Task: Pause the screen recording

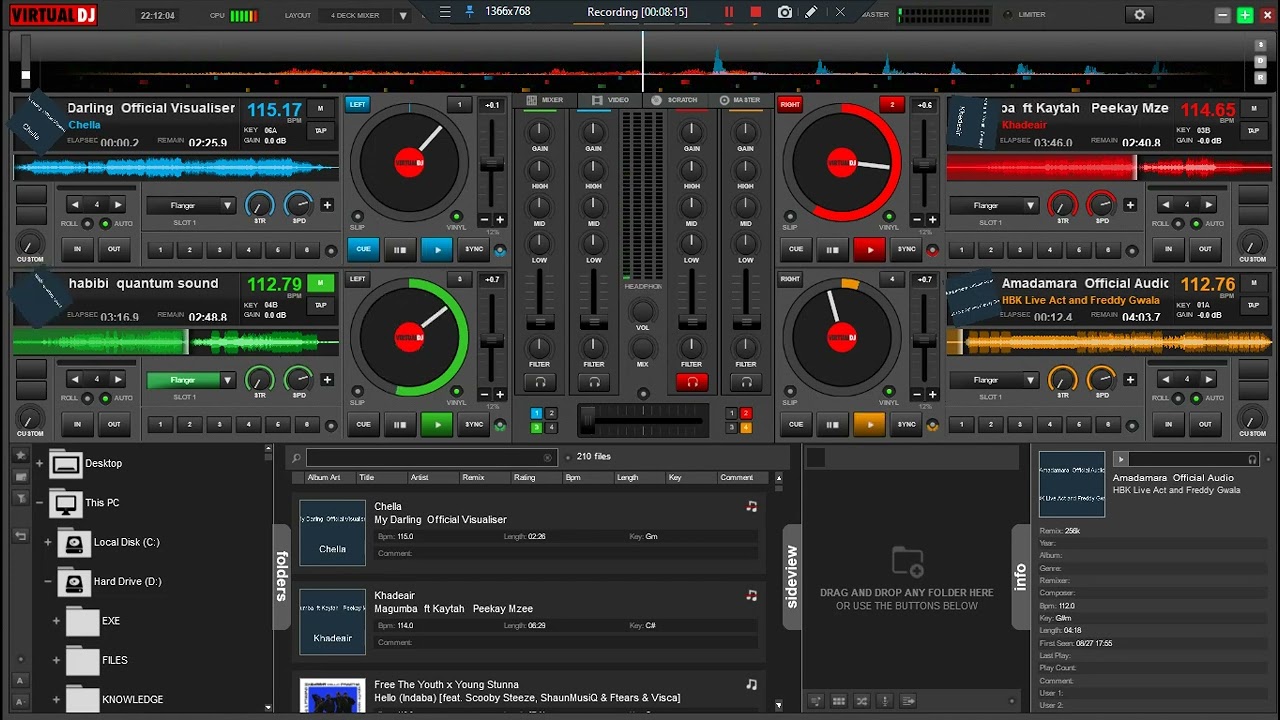Action: [x=729, y=12]
